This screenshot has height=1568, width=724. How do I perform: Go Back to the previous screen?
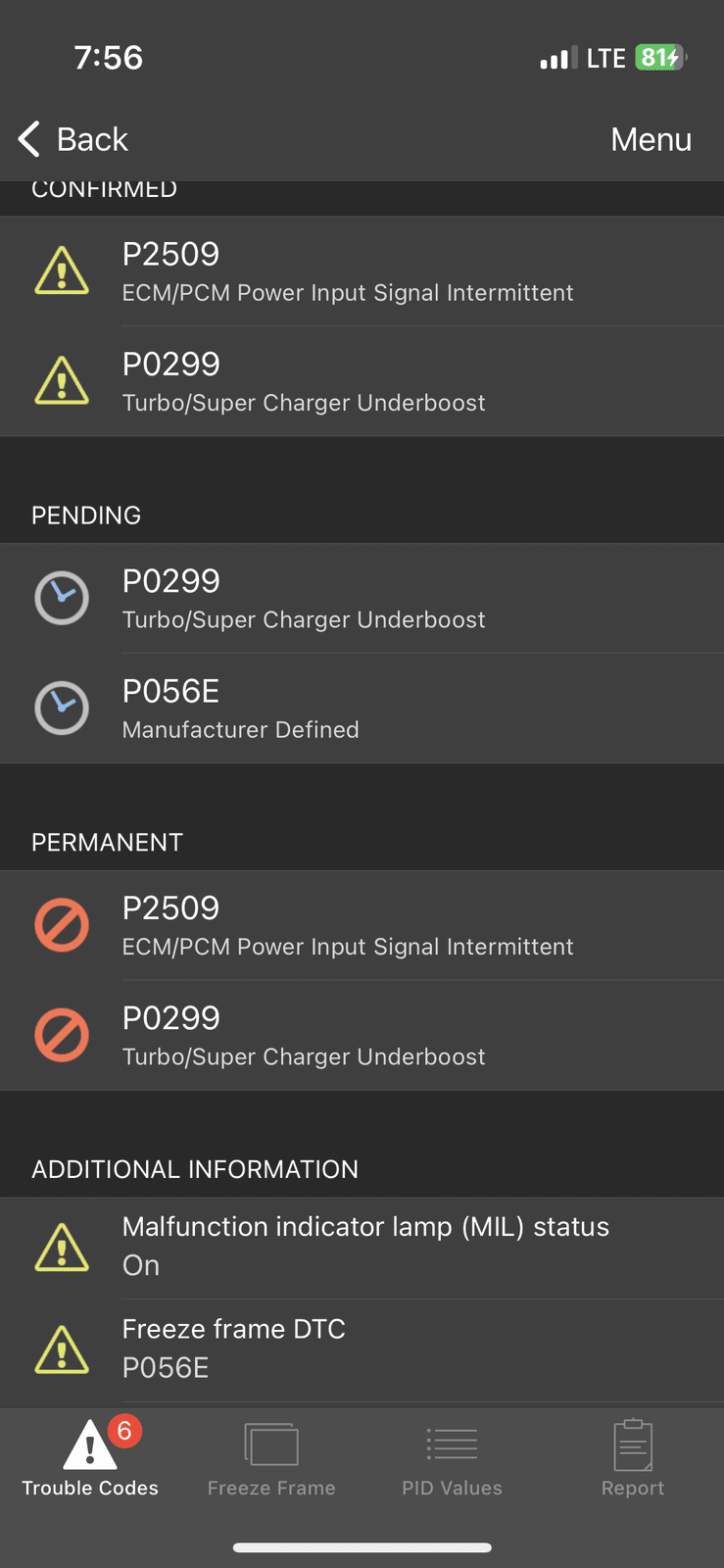pyautogui.click(x=73, y=139)
